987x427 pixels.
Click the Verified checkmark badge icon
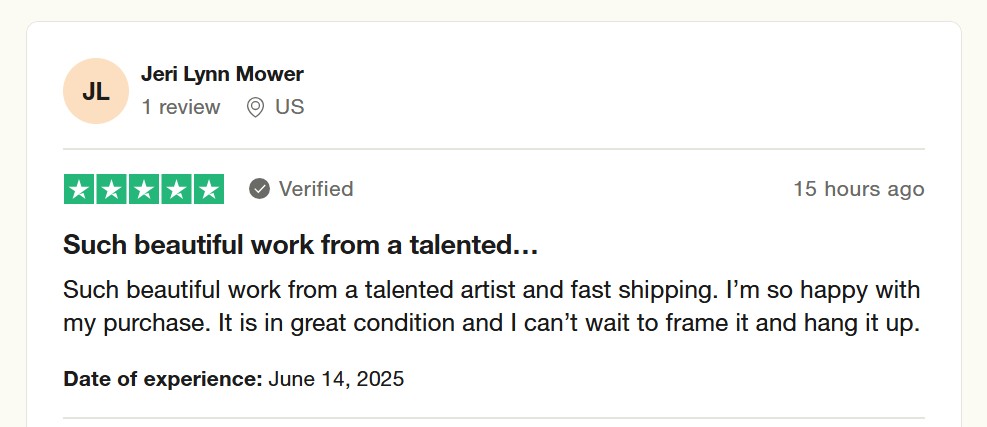point(259,189)
